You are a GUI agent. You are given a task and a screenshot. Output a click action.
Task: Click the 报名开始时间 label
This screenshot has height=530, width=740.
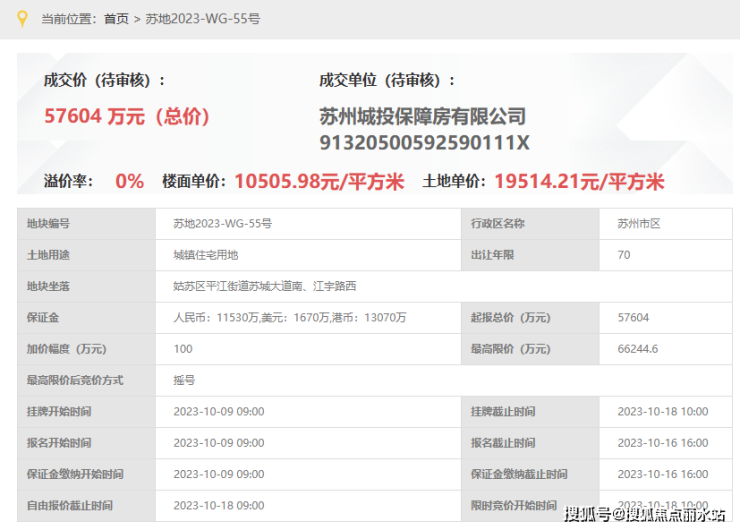click(59, 443)
